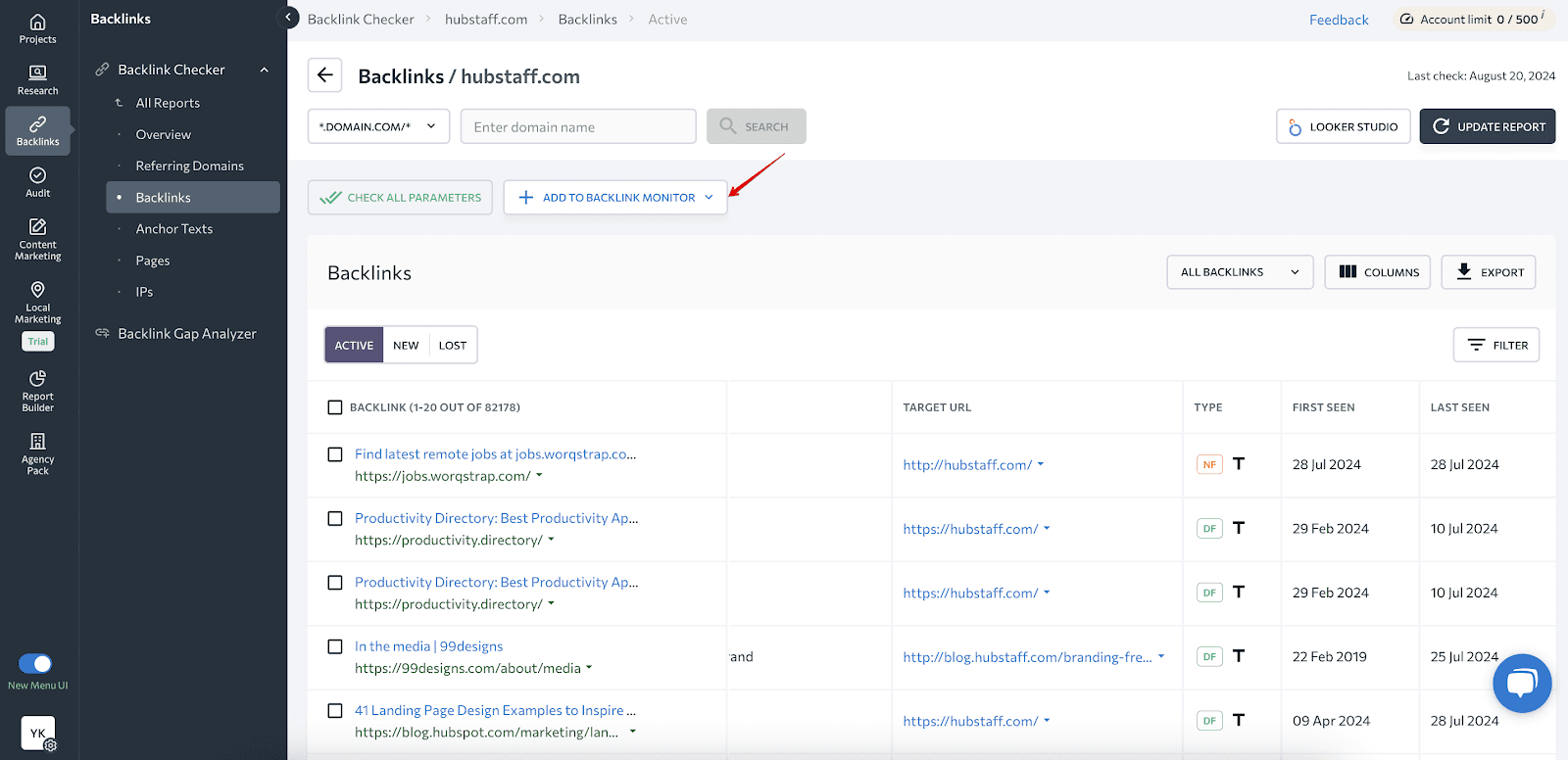Check the 99designs row checkbox
This screenshot has width=1568, height=760.
[x=335, y=646]
